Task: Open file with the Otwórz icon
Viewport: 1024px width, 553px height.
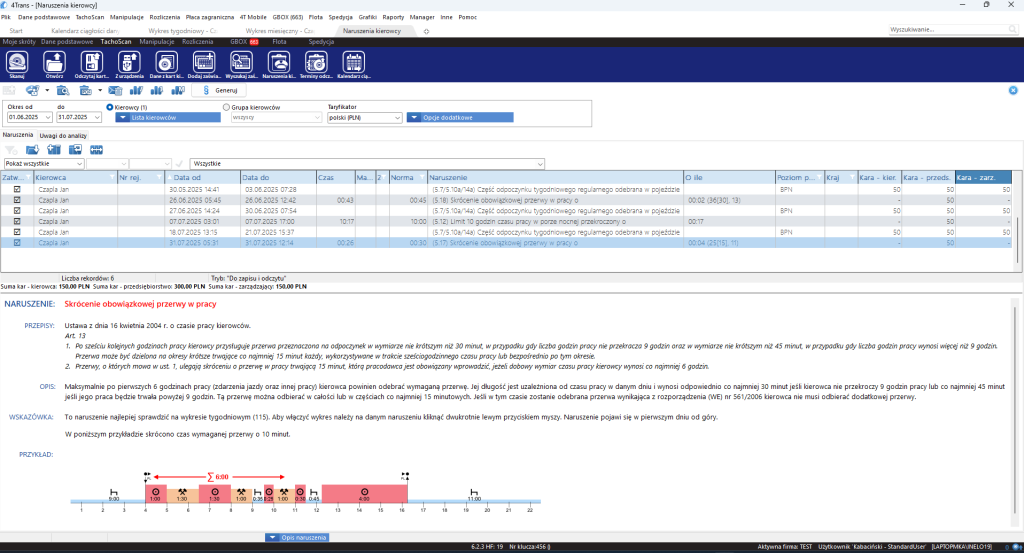Action: click(x=54, y=65)
